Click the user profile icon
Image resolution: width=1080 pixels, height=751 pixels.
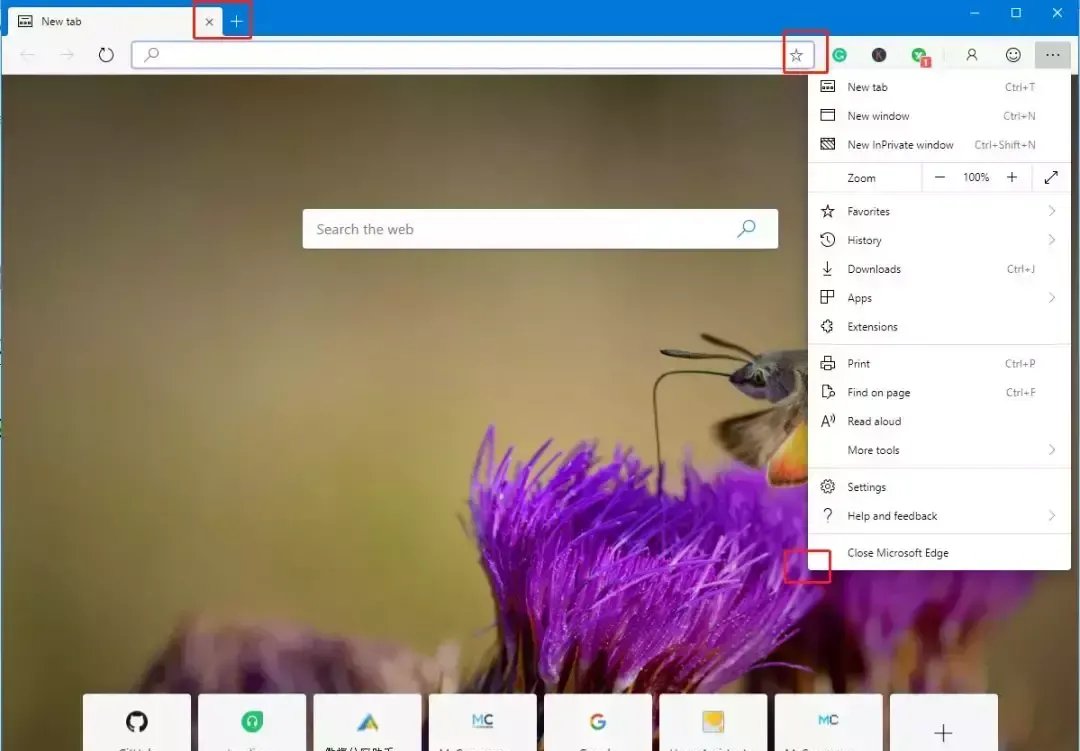(971, 55)
